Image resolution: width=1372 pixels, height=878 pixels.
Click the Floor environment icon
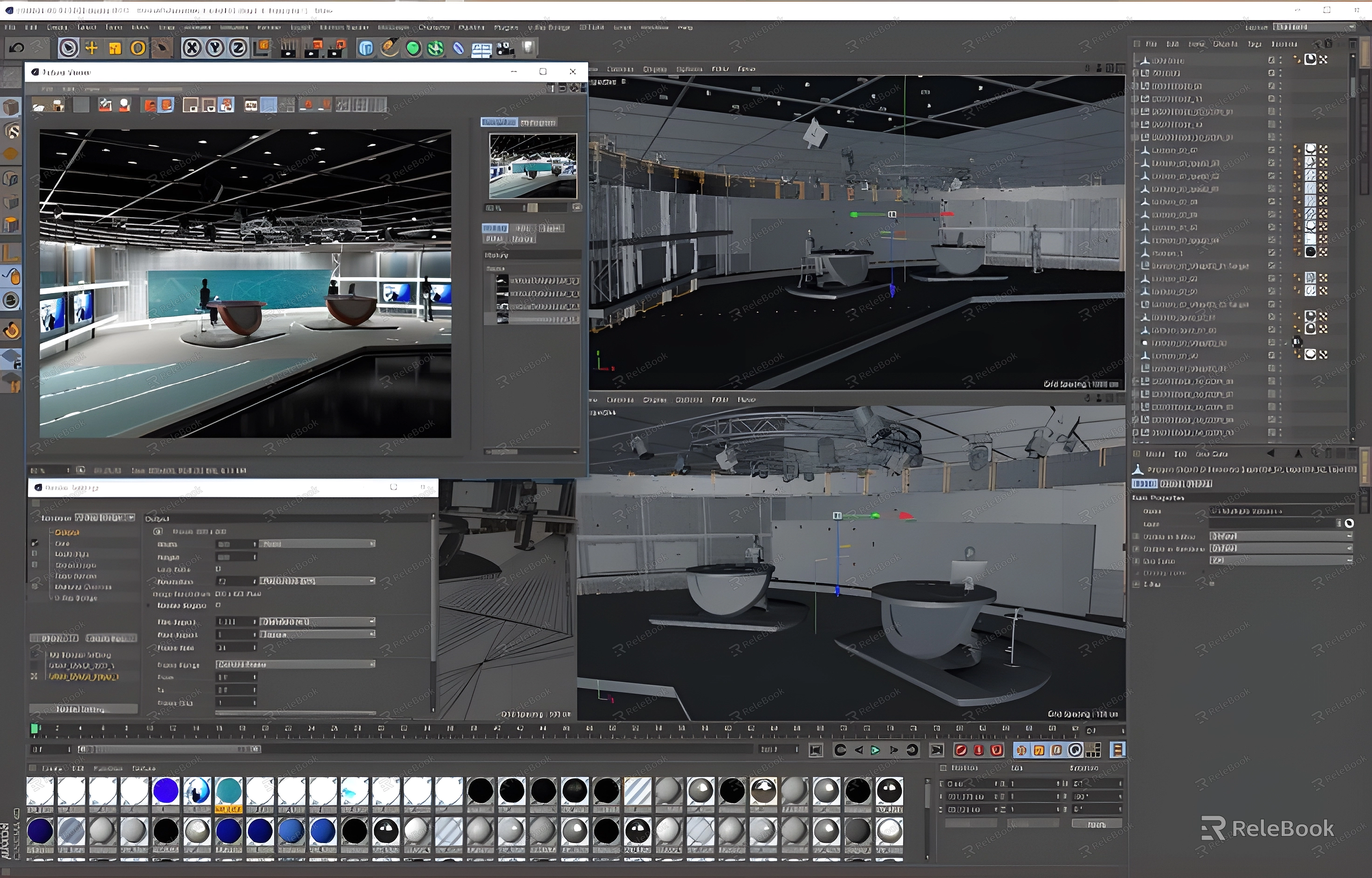[x=482, y=49]
